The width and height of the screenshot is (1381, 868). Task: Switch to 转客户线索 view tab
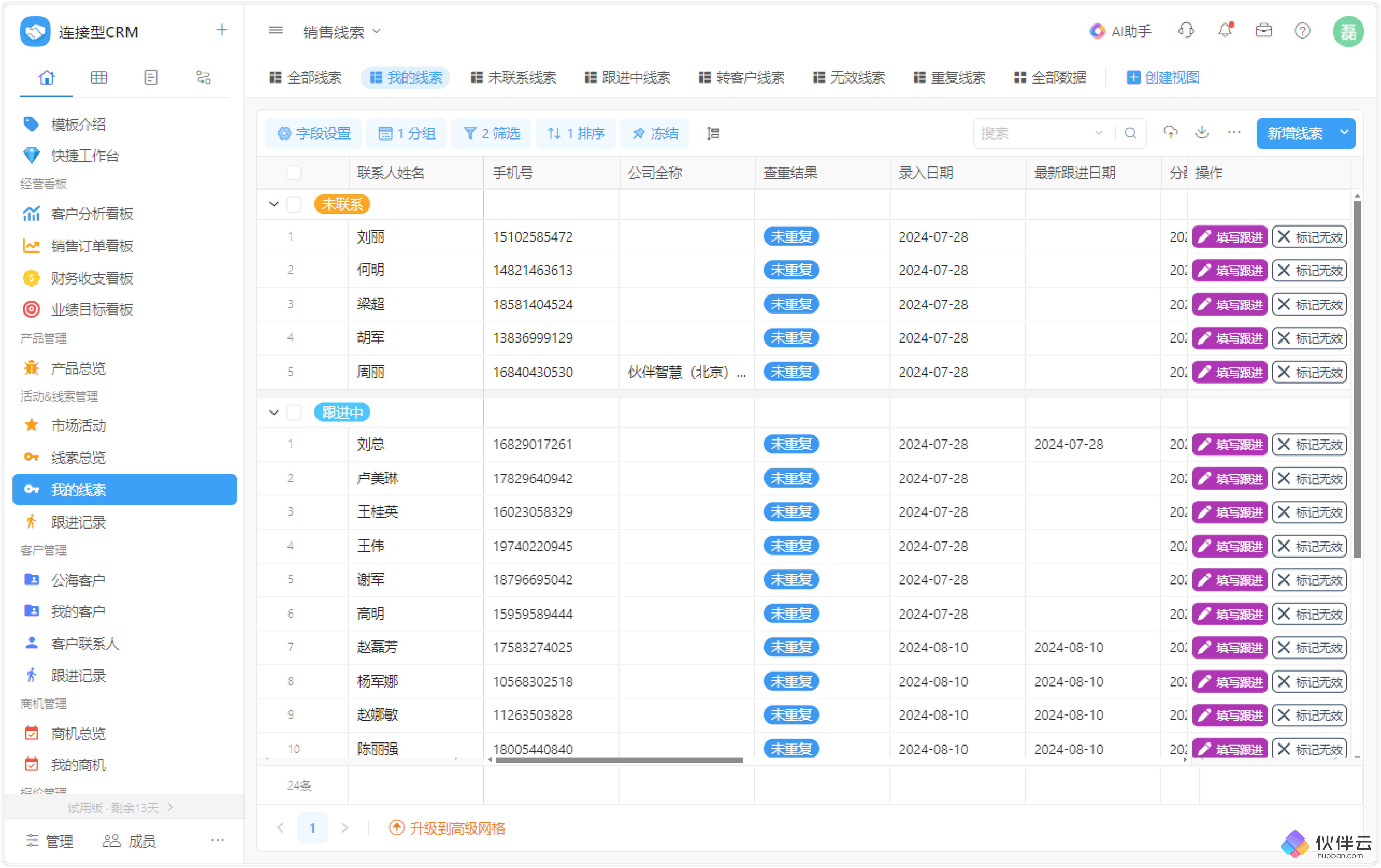(x=742, y=77)
